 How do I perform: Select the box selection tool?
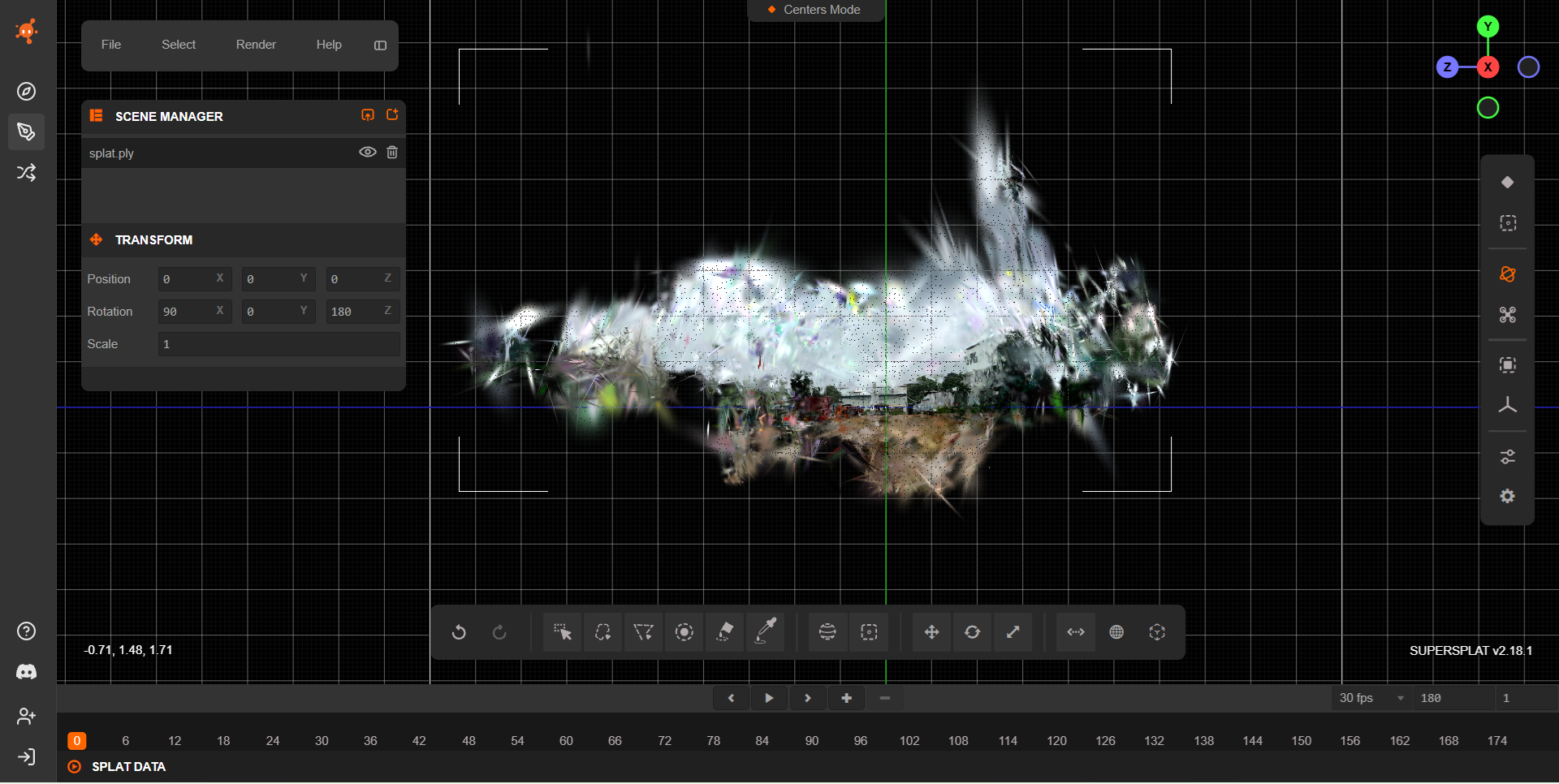click(869, 632)
